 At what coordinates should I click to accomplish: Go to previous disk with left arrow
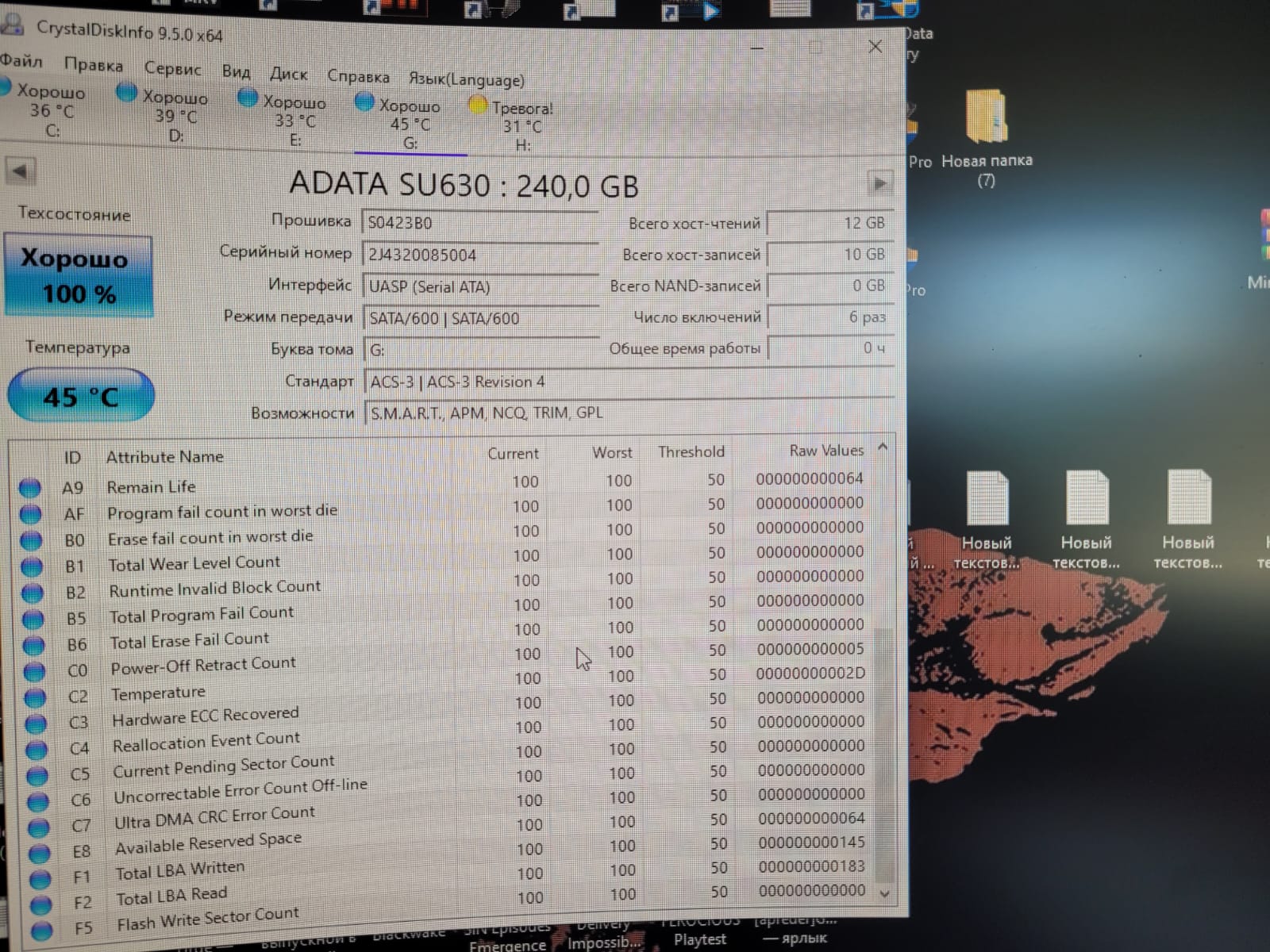pos(21,171)
